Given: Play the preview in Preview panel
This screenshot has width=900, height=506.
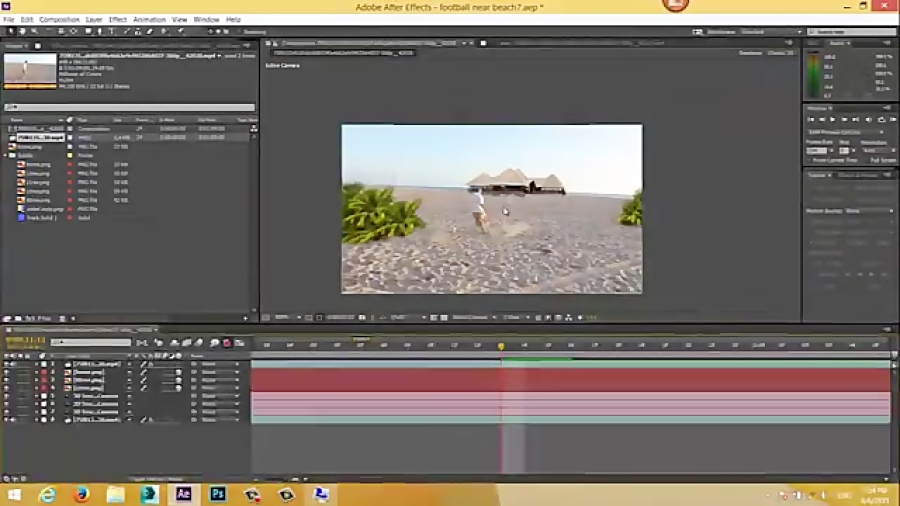Looking at the screenshot, I should (833, 119).
